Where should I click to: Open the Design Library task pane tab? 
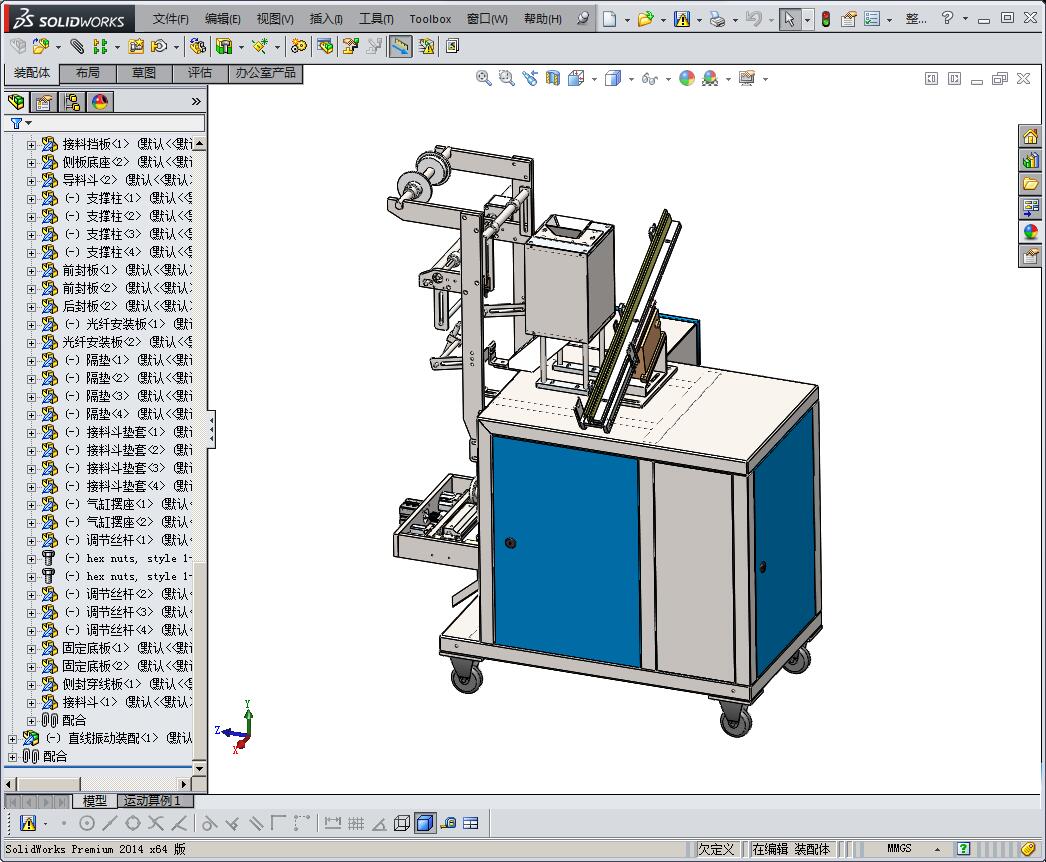(x=1031, y=161)
